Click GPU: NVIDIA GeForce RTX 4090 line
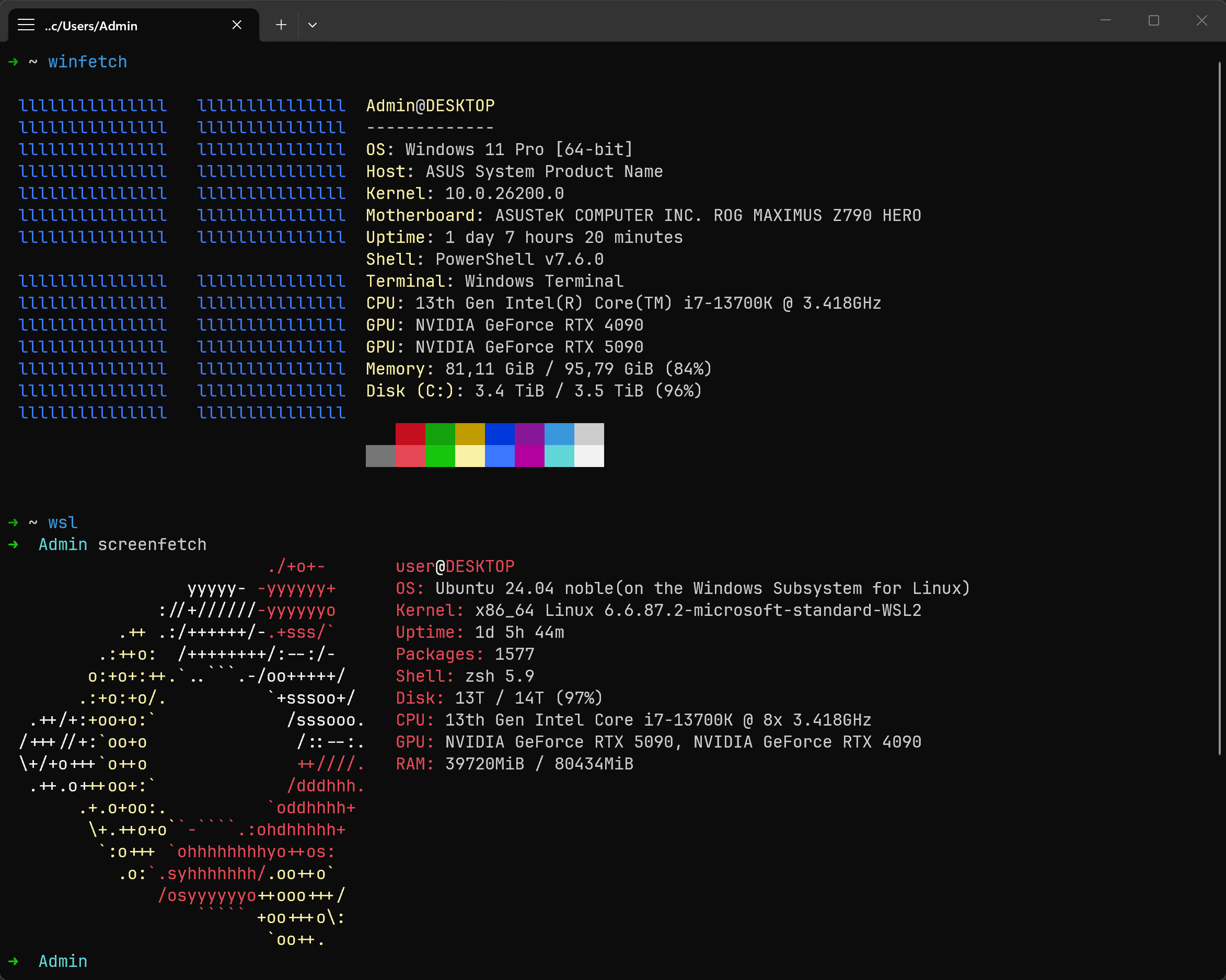This screenshot has height=980, width=1226. [x=504, y=325]
